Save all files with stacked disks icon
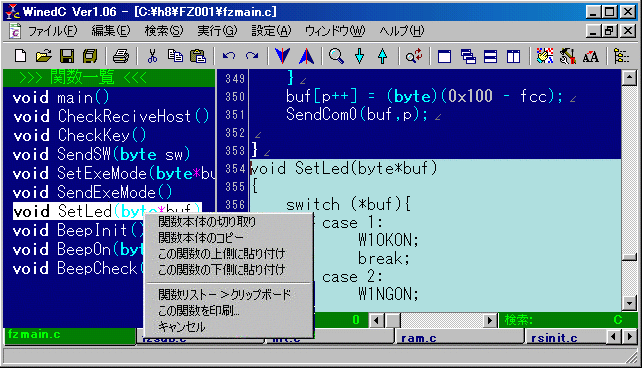 pos(90,56)
